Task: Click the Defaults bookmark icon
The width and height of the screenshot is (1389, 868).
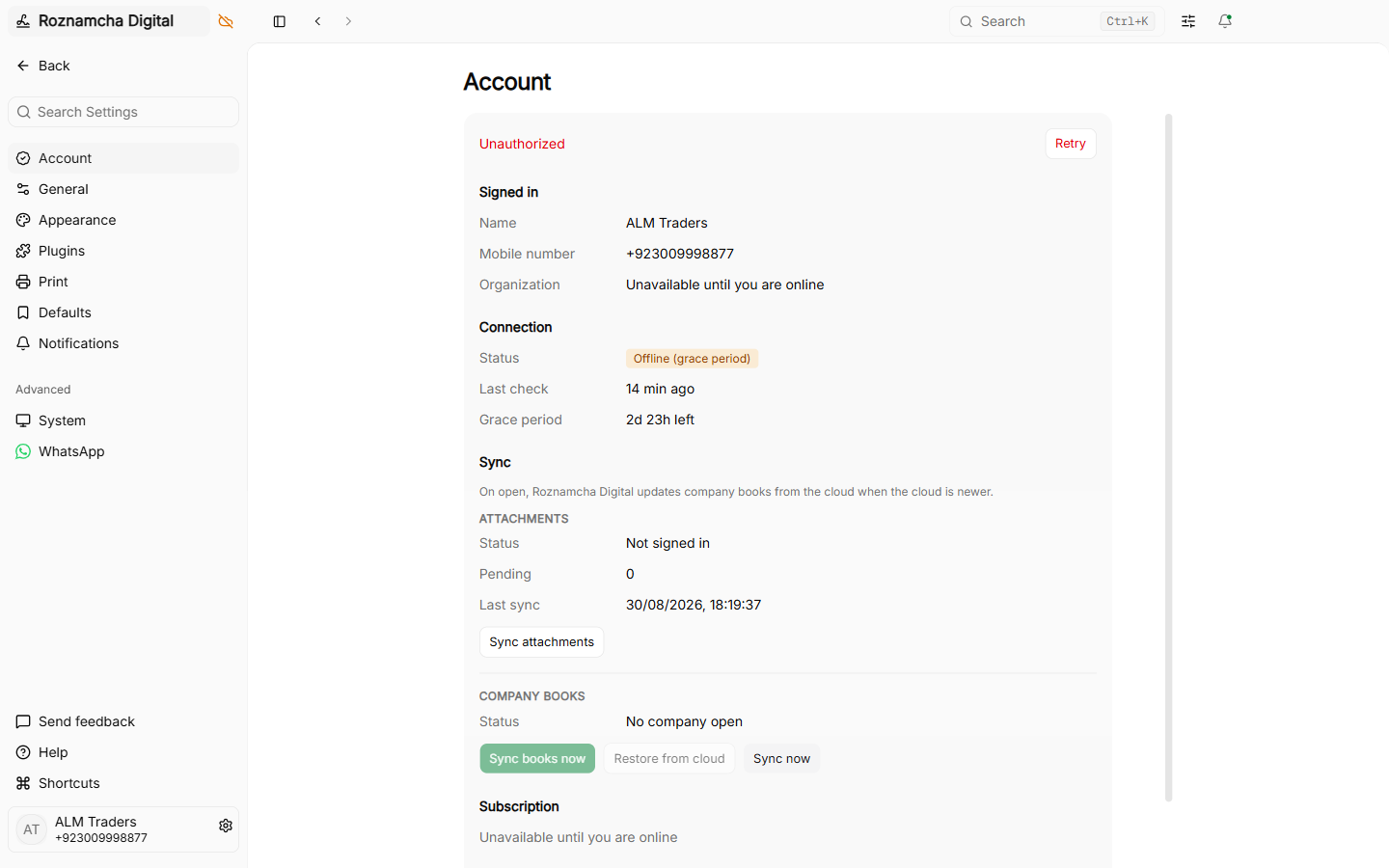Action: click(23, 312)
